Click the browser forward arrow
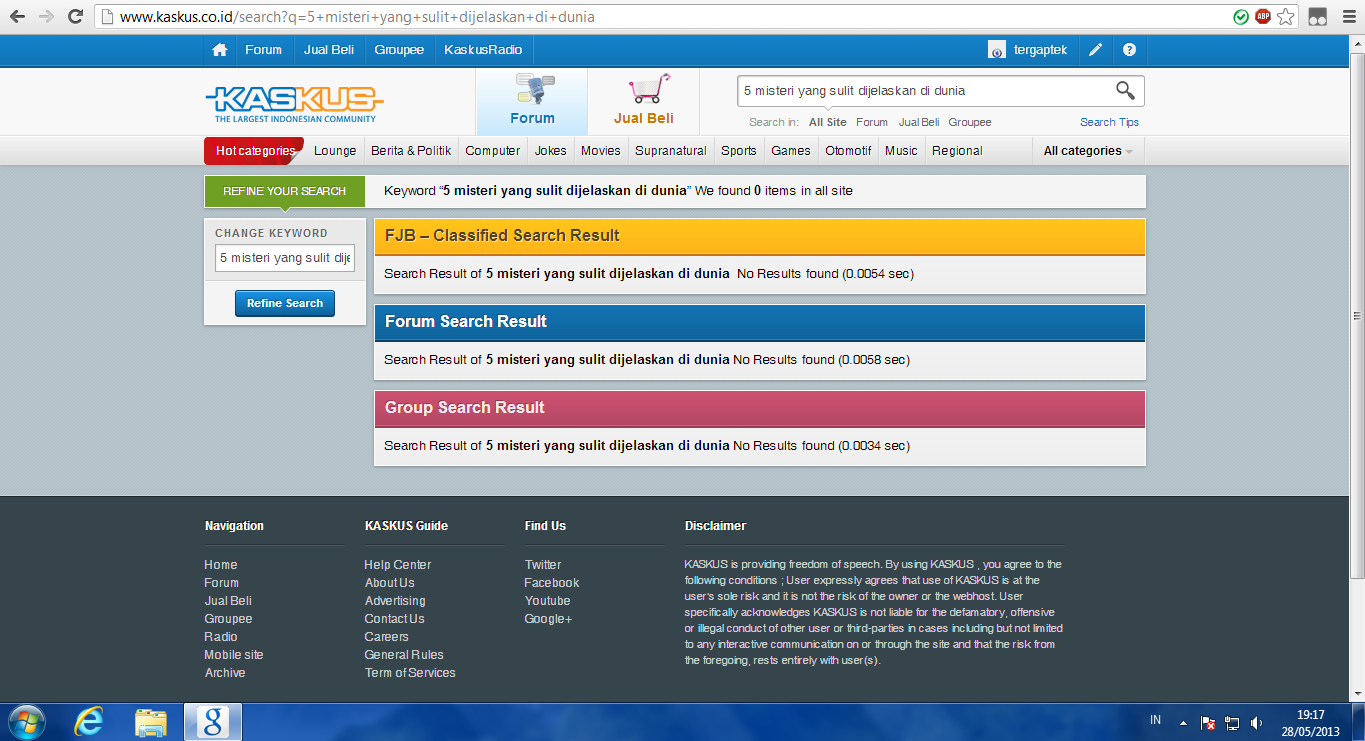This screenshot has height=741, width=1365. (x=46, y=17)
